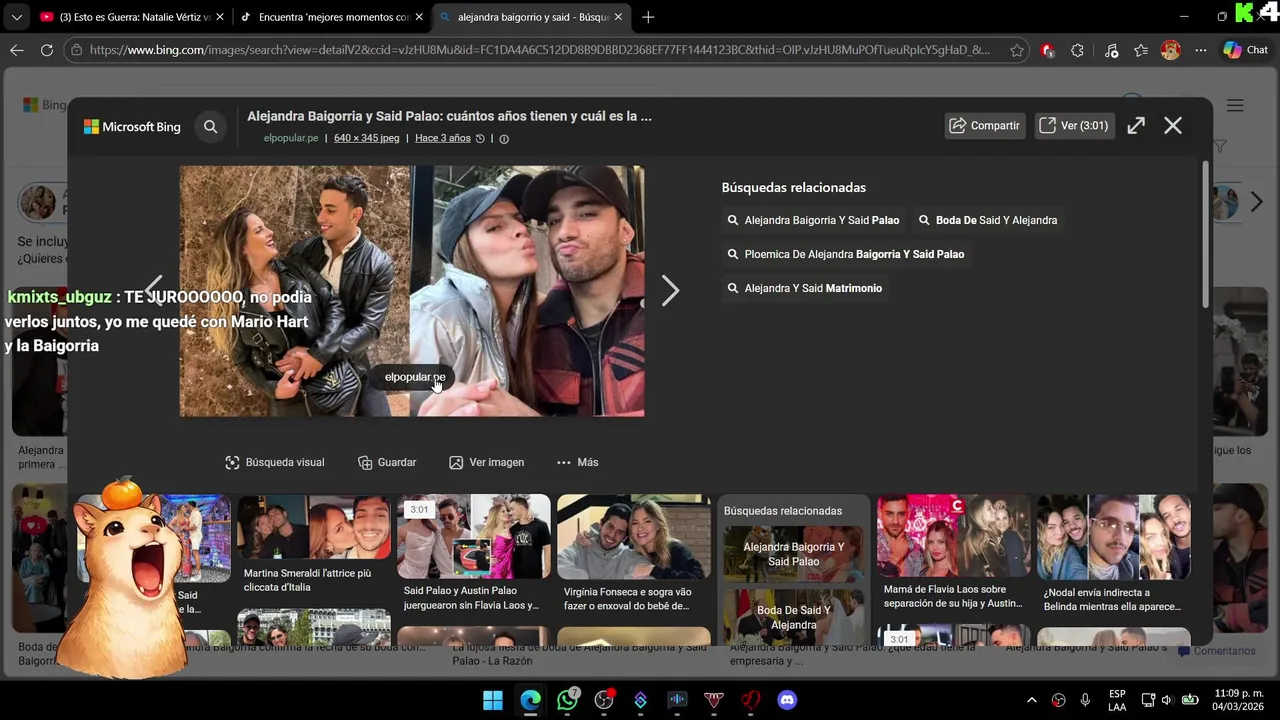The width and height of the screenshot is (1280, 720).
Task: Open WhatsApp from the taskbar
Action: 567,700
